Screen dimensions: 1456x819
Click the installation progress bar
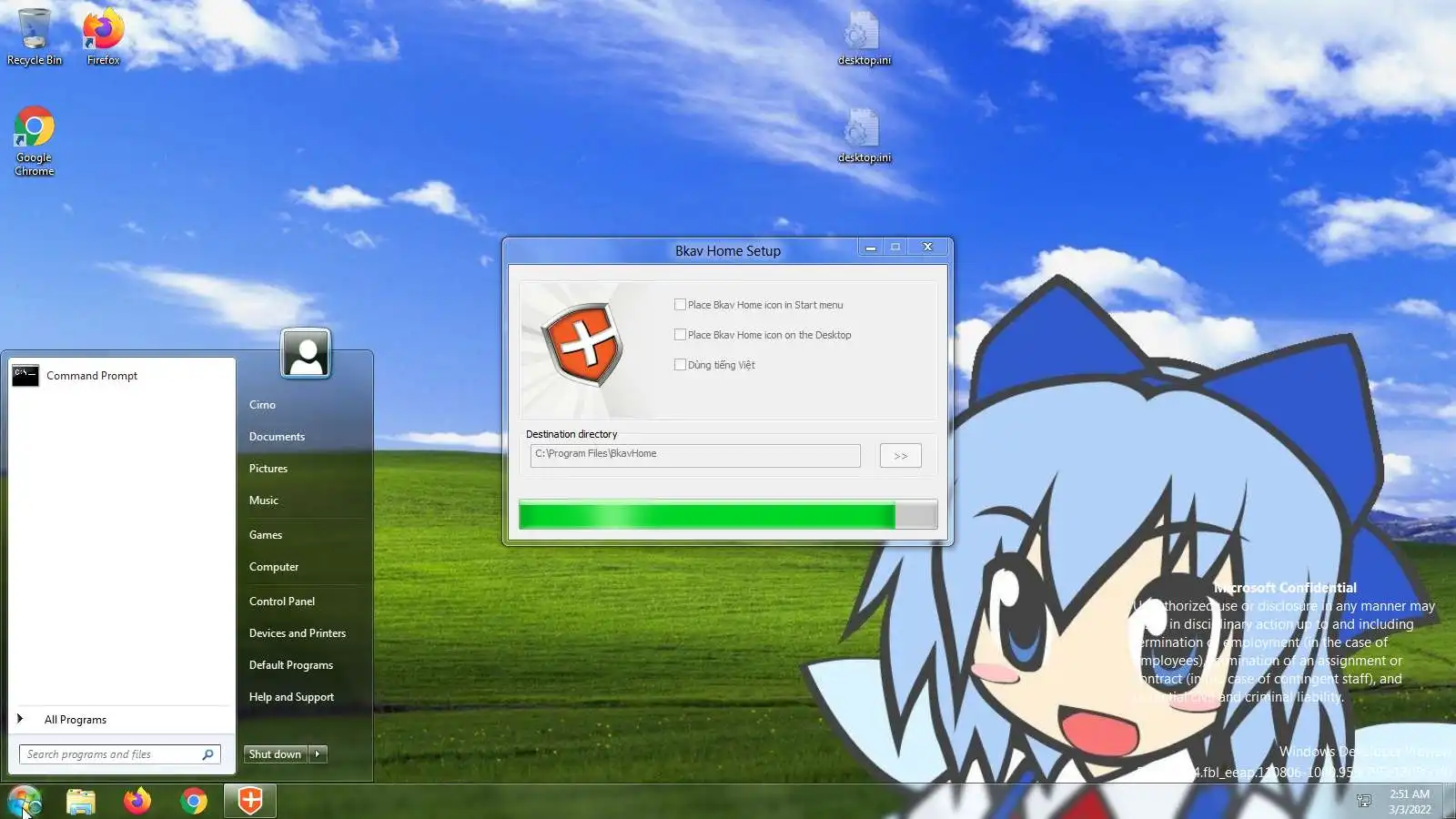[x=728, y=515]
